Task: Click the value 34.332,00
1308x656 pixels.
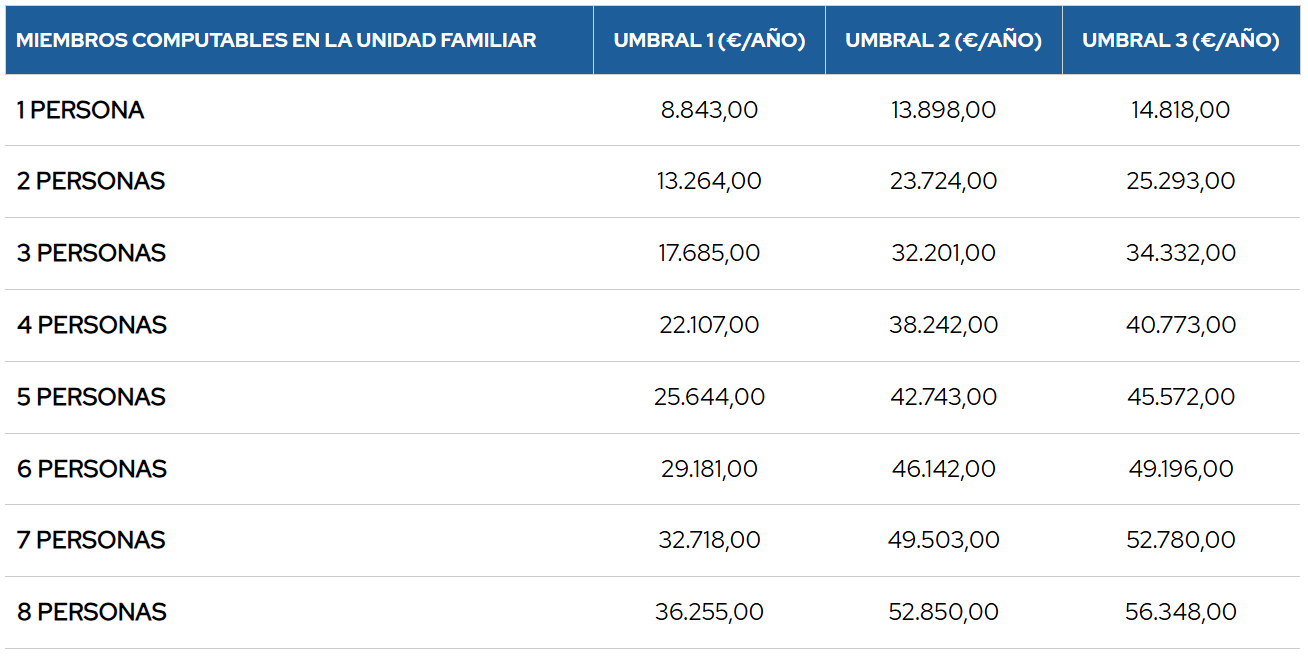Action: point(1180,253)
